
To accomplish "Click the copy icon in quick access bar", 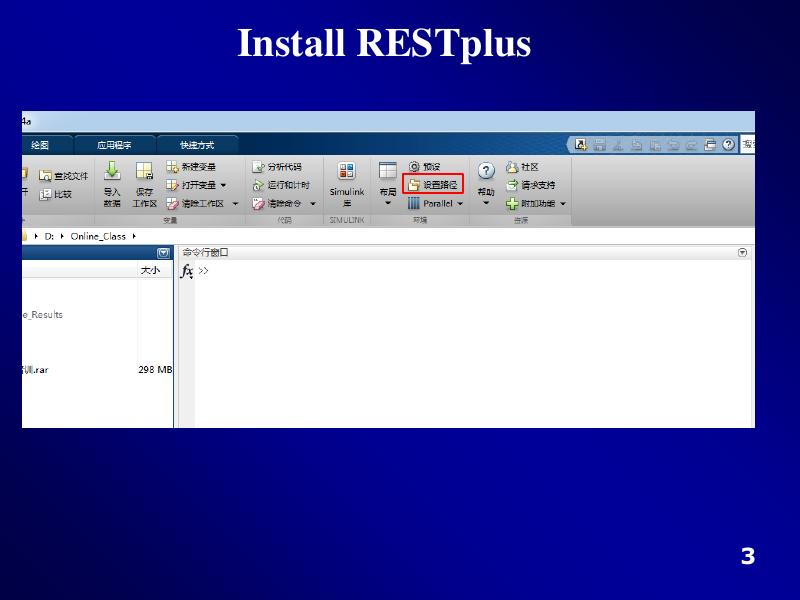I will [x=636, y=145].
